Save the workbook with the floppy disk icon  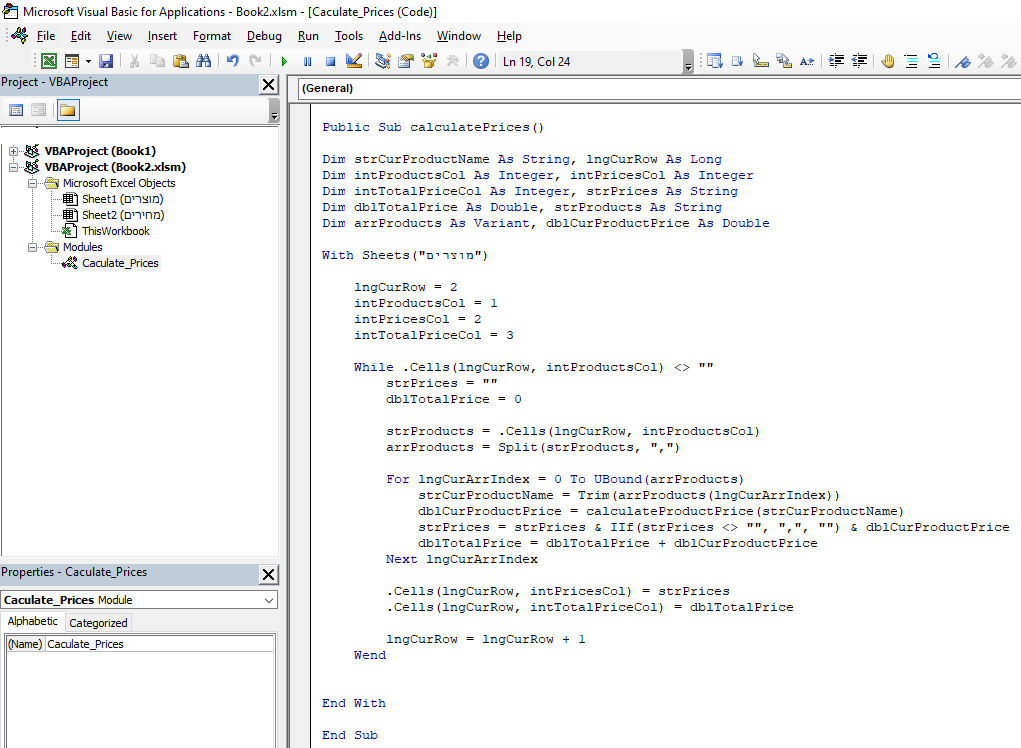(106, 61)
